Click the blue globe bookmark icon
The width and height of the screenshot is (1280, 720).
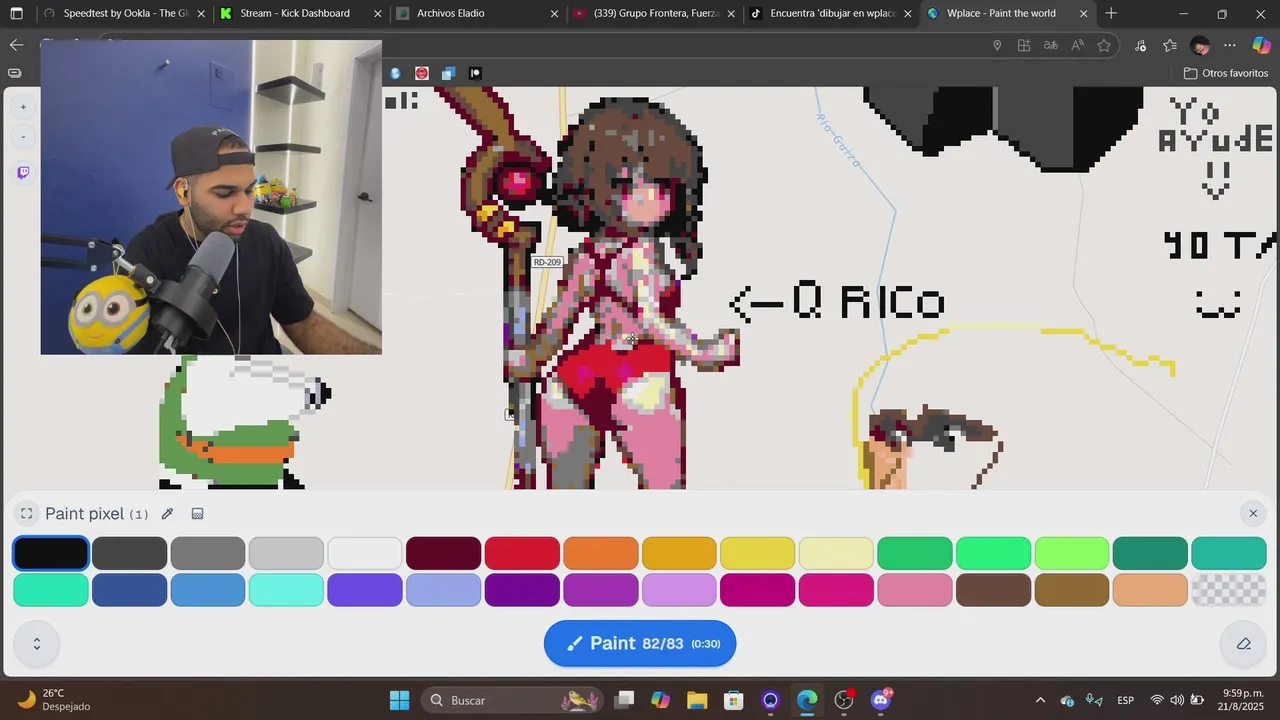point(395,73)
